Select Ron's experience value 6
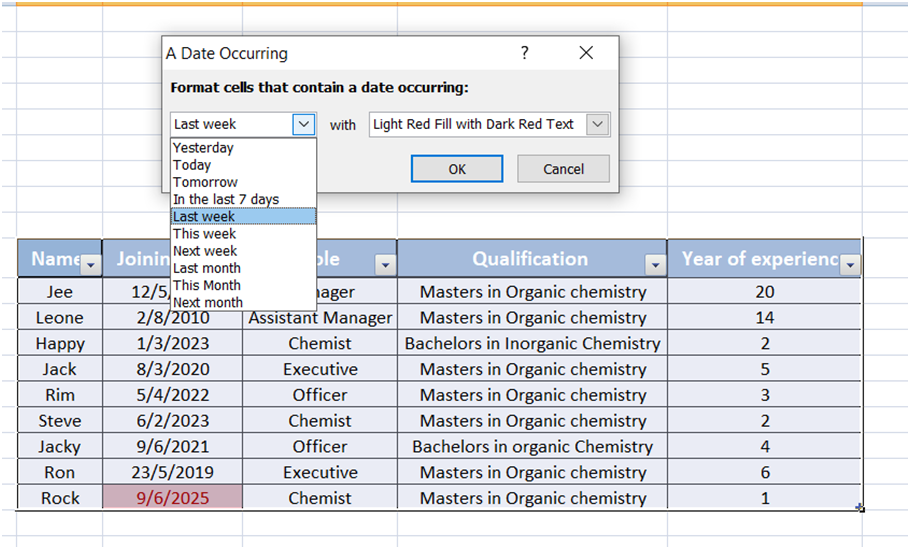This screenshot has height=549, width=910. 764,472
